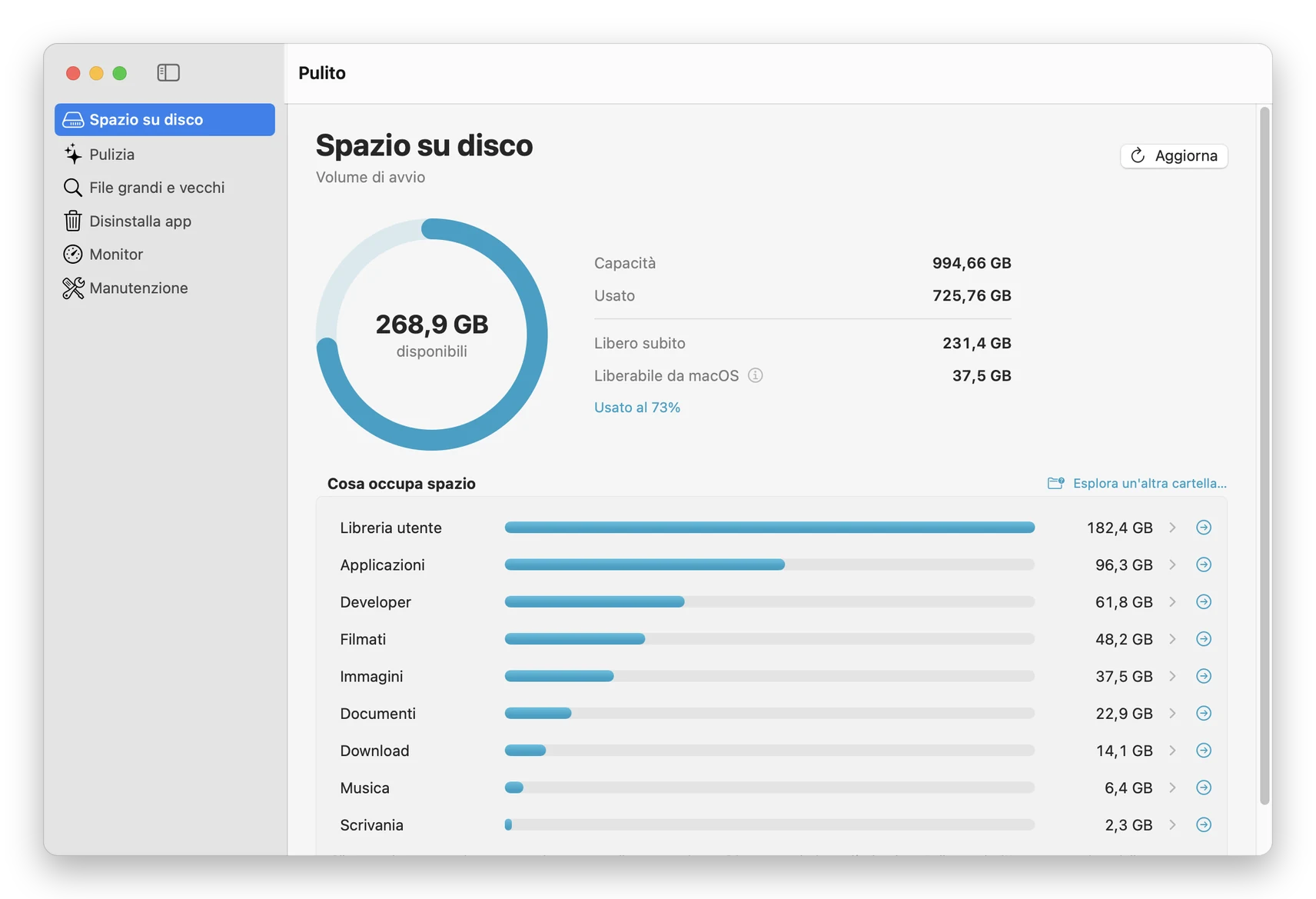
Task: Switch to the Monitor section
Action: (164, 255)
